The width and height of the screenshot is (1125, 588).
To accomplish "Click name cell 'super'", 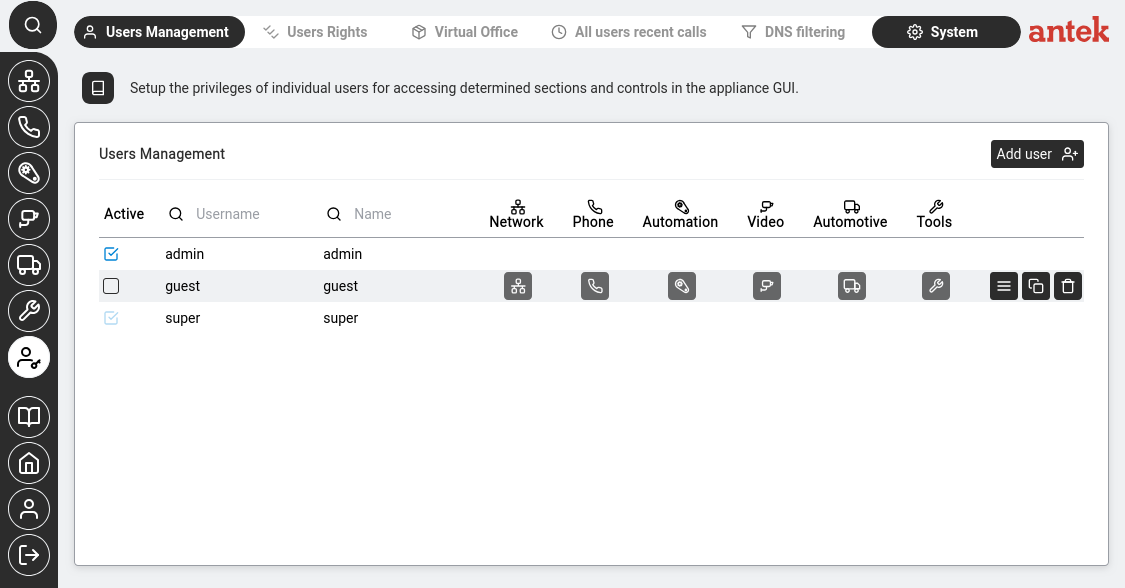I will (x=340, y=318).
